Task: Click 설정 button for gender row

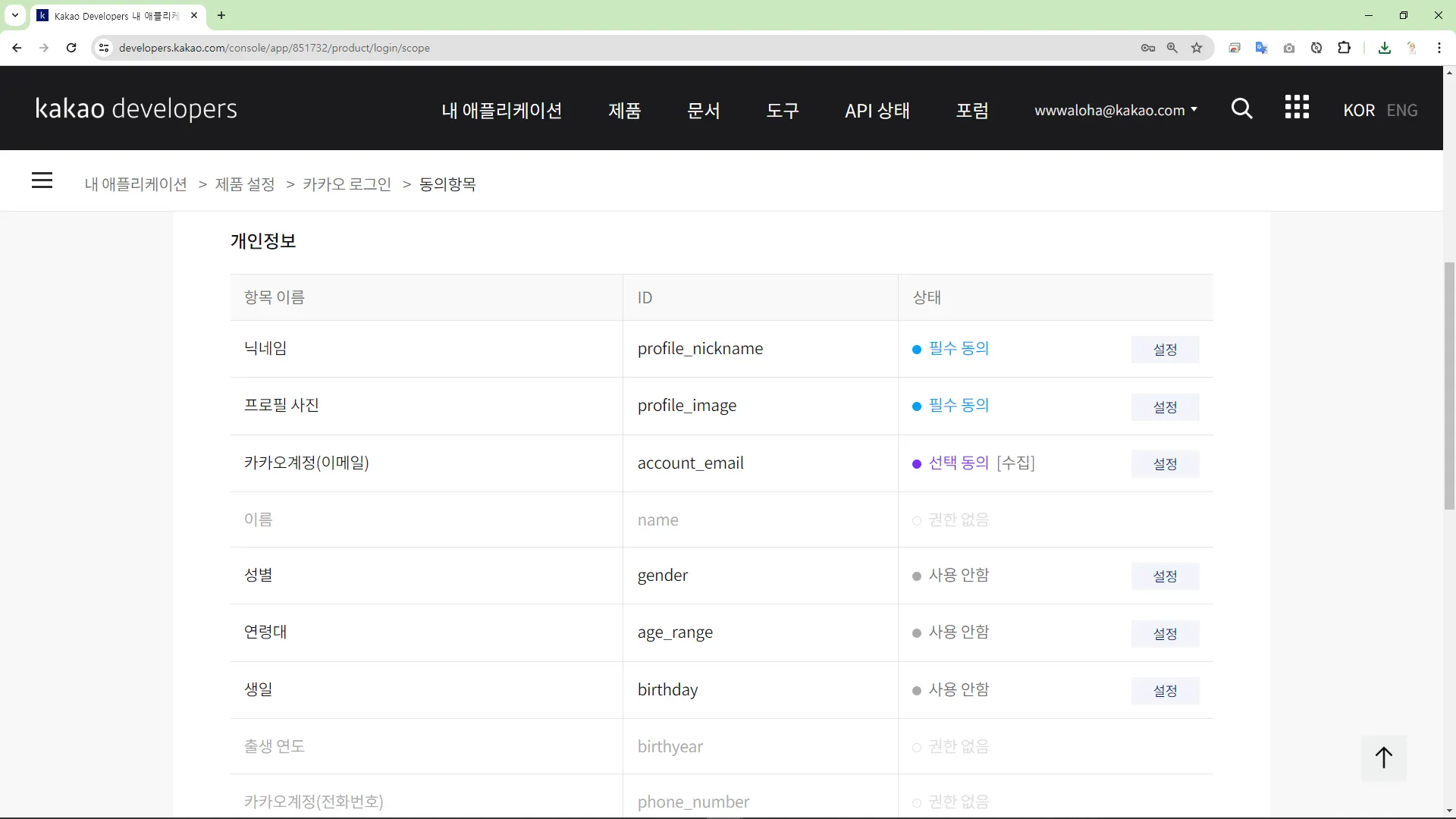Action: tap(1165, 576)
